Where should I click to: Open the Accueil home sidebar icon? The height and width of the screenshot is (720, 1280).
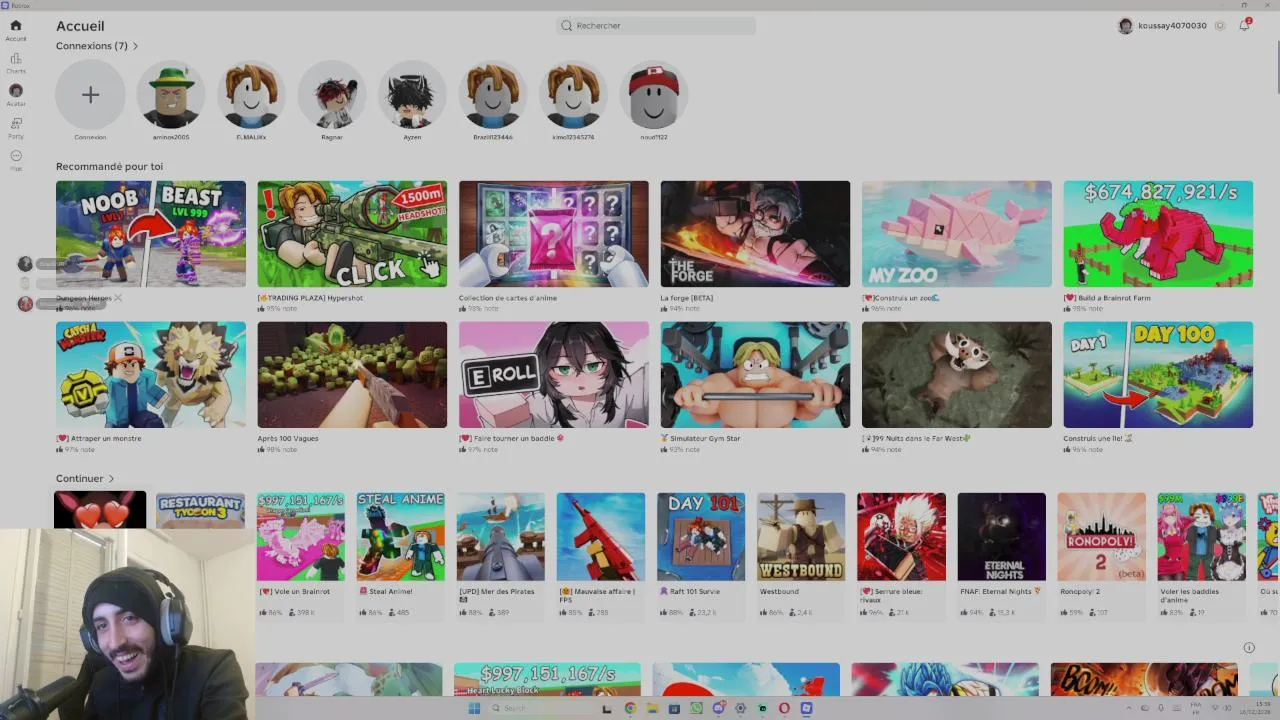(x=15, y=26)
